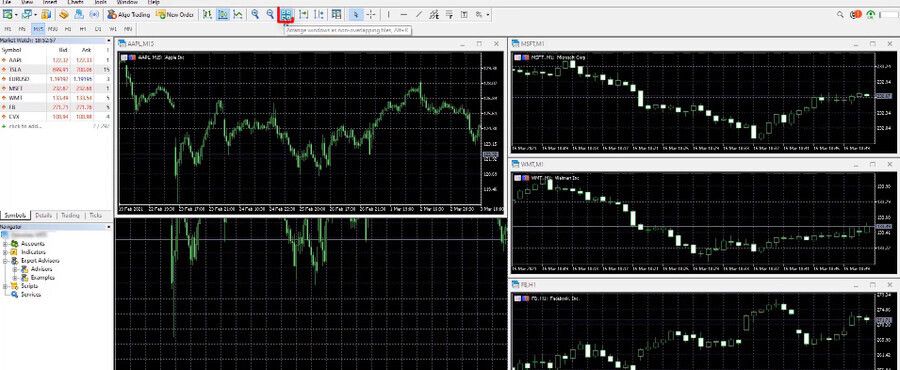Select the M15 timeframe button

click(38, 29)
